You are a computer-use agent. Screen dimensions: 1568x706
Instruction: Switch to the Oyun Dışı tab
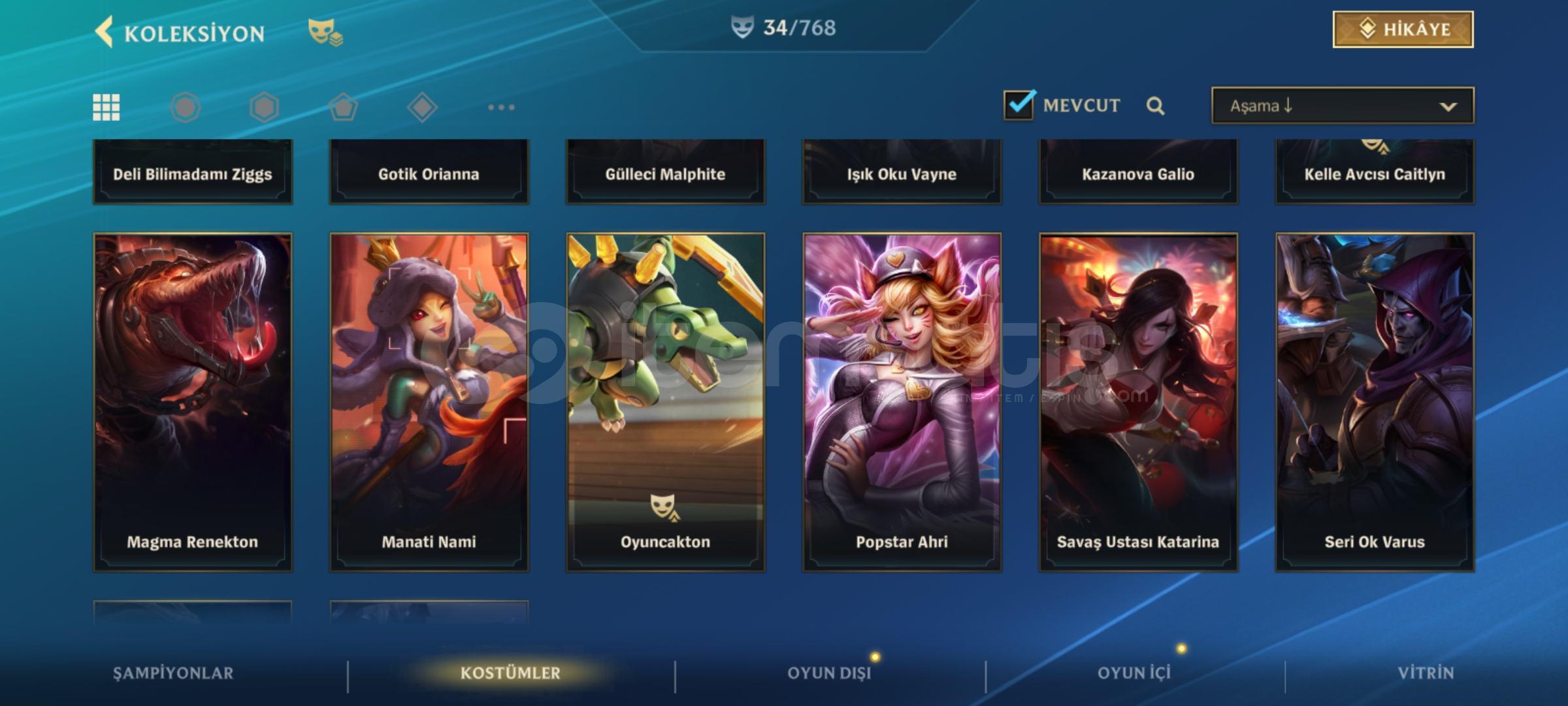point(829,673)
